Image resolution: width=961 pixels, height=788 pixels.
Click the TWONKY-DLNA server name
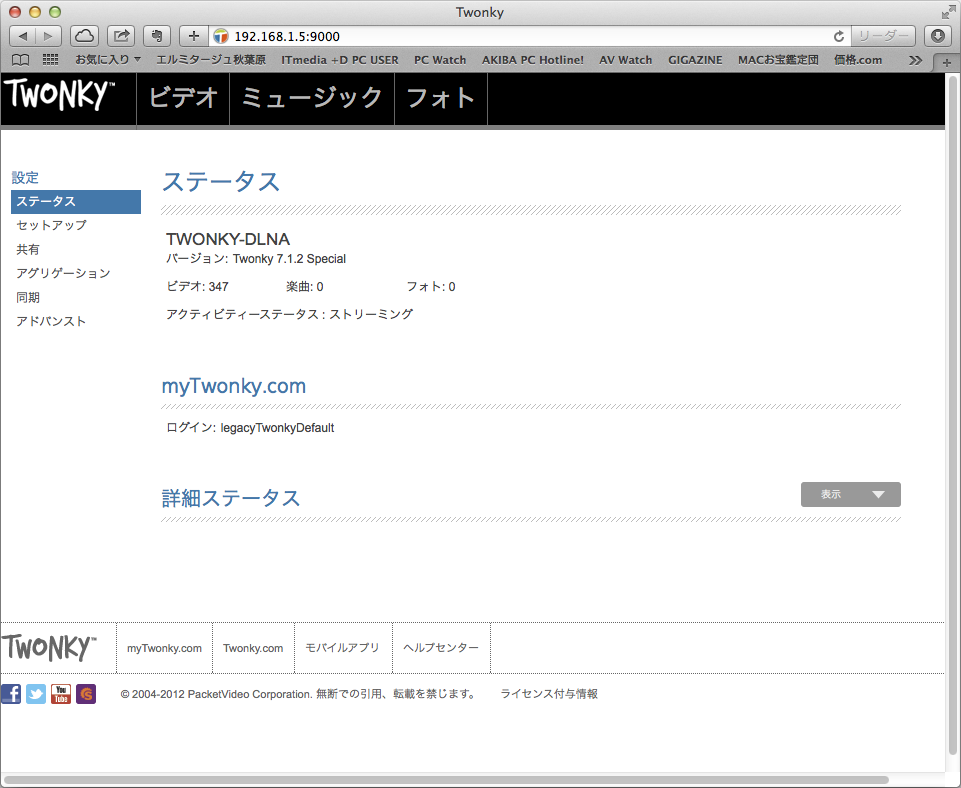click(x=228, y=239)
